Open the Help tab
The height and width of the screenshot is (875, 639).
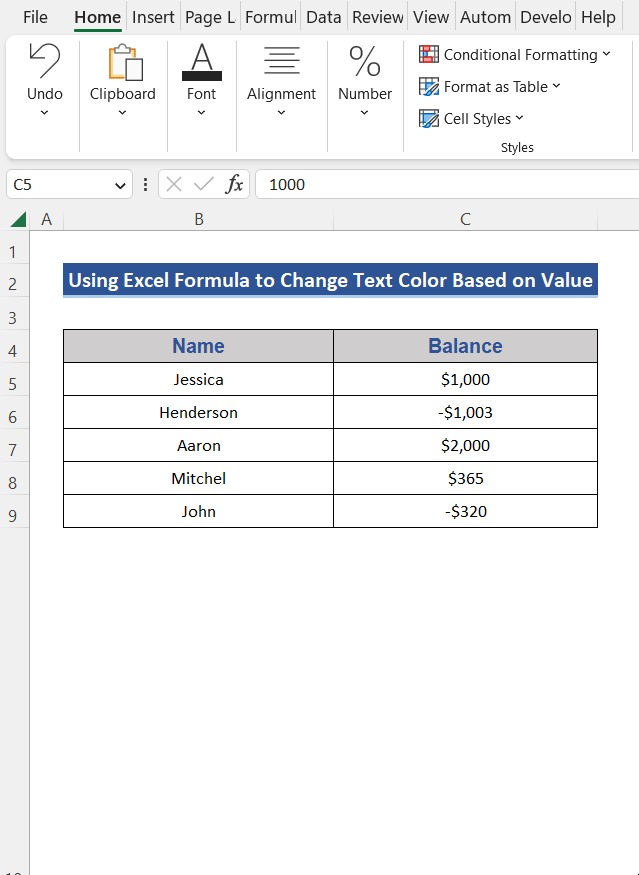[x=598, y=17]
